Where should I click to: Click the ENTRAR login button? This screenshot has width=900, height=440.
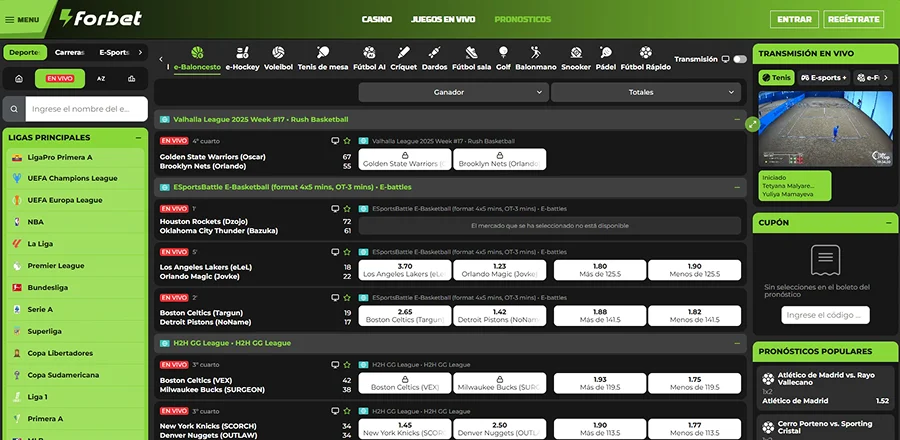[794, 19]
